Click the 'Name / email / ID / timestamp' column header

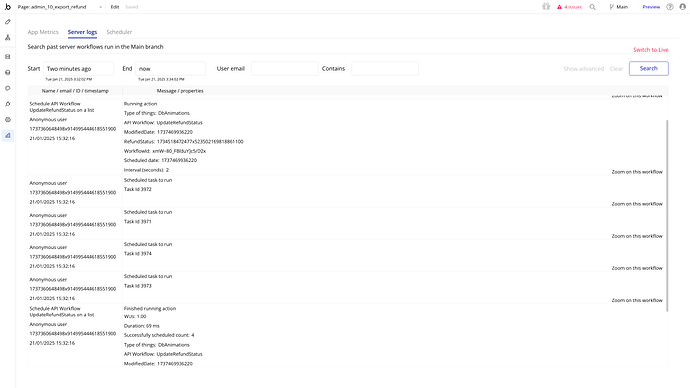click(75, 91)
